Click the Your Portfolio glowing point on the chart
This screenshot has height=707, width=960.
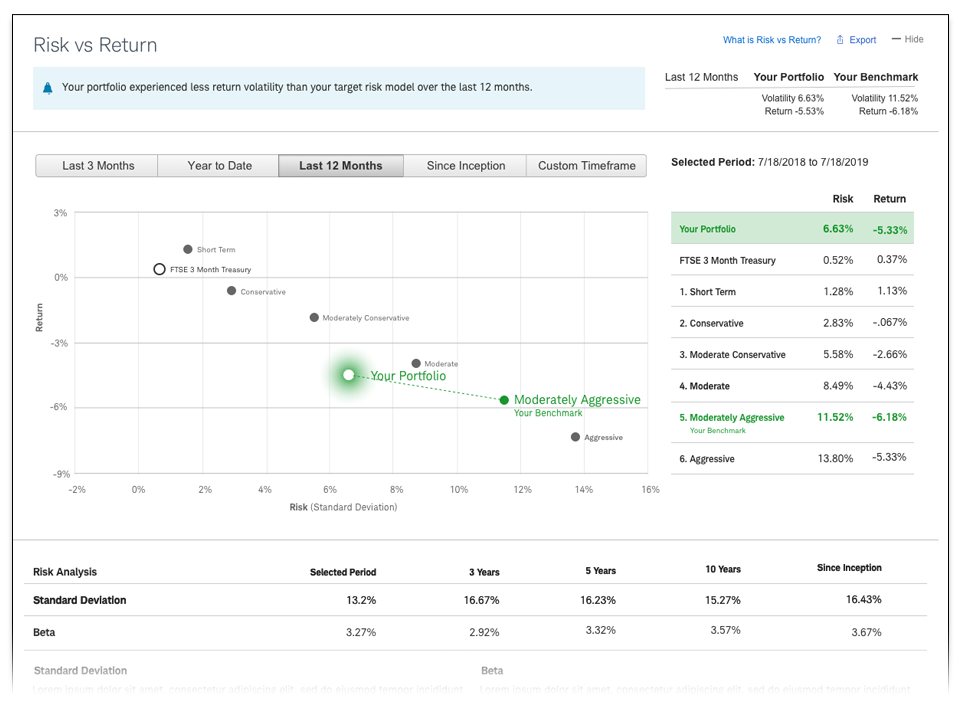(x=348, y=375)
